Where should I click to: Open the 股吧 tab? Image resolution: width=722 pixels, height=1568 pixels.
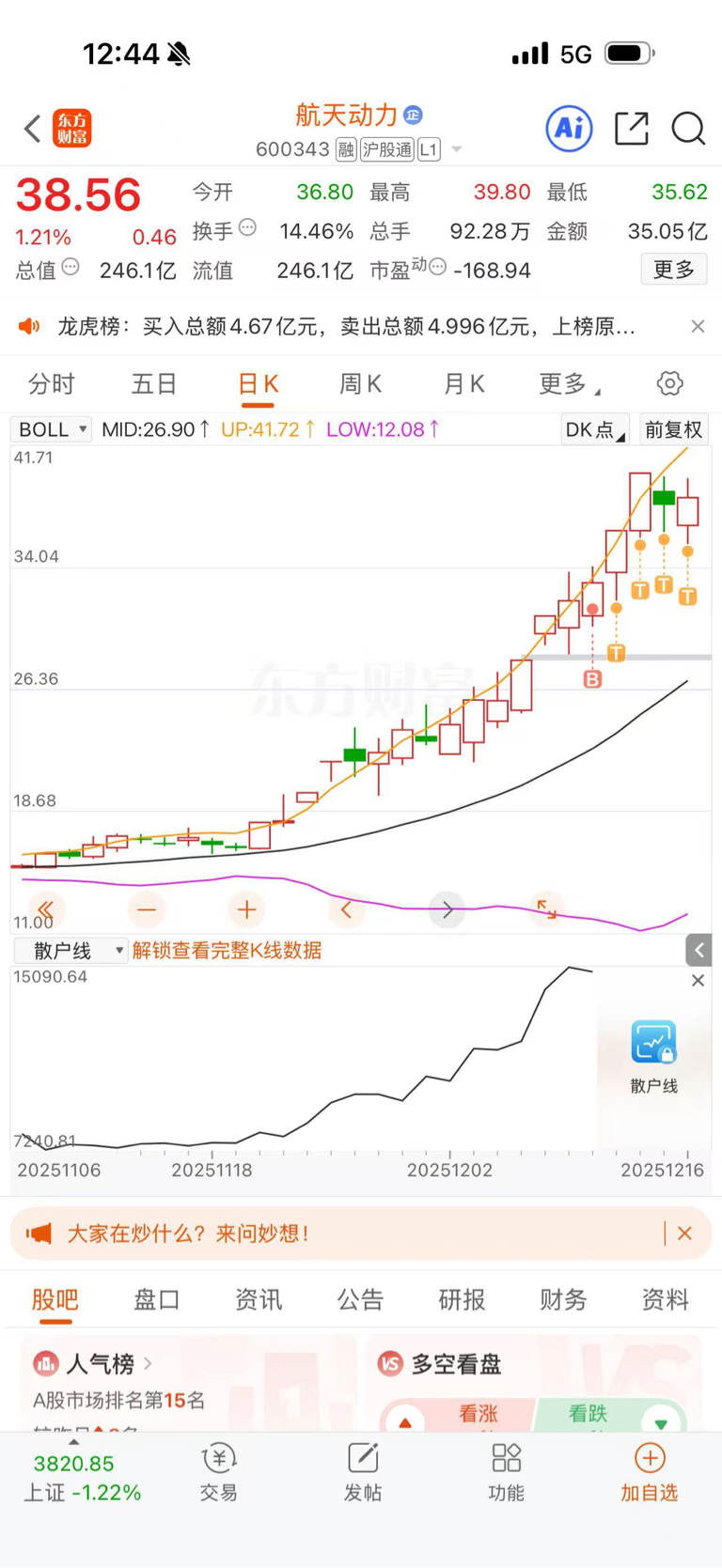[x=55, y=1300]
